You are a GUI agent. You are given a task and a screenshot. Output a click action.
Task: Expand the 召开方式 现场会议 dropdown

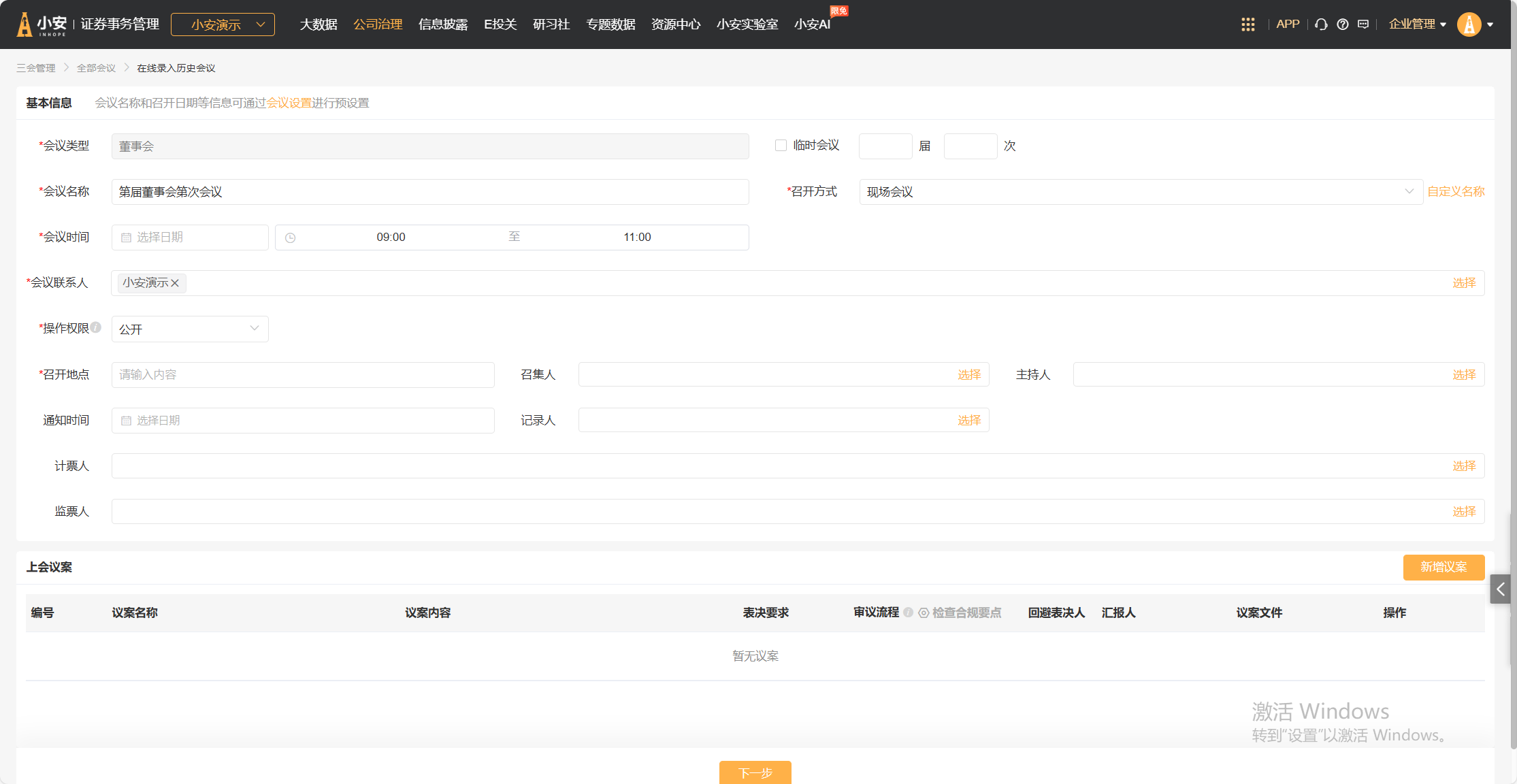(x=1140, y=192)
